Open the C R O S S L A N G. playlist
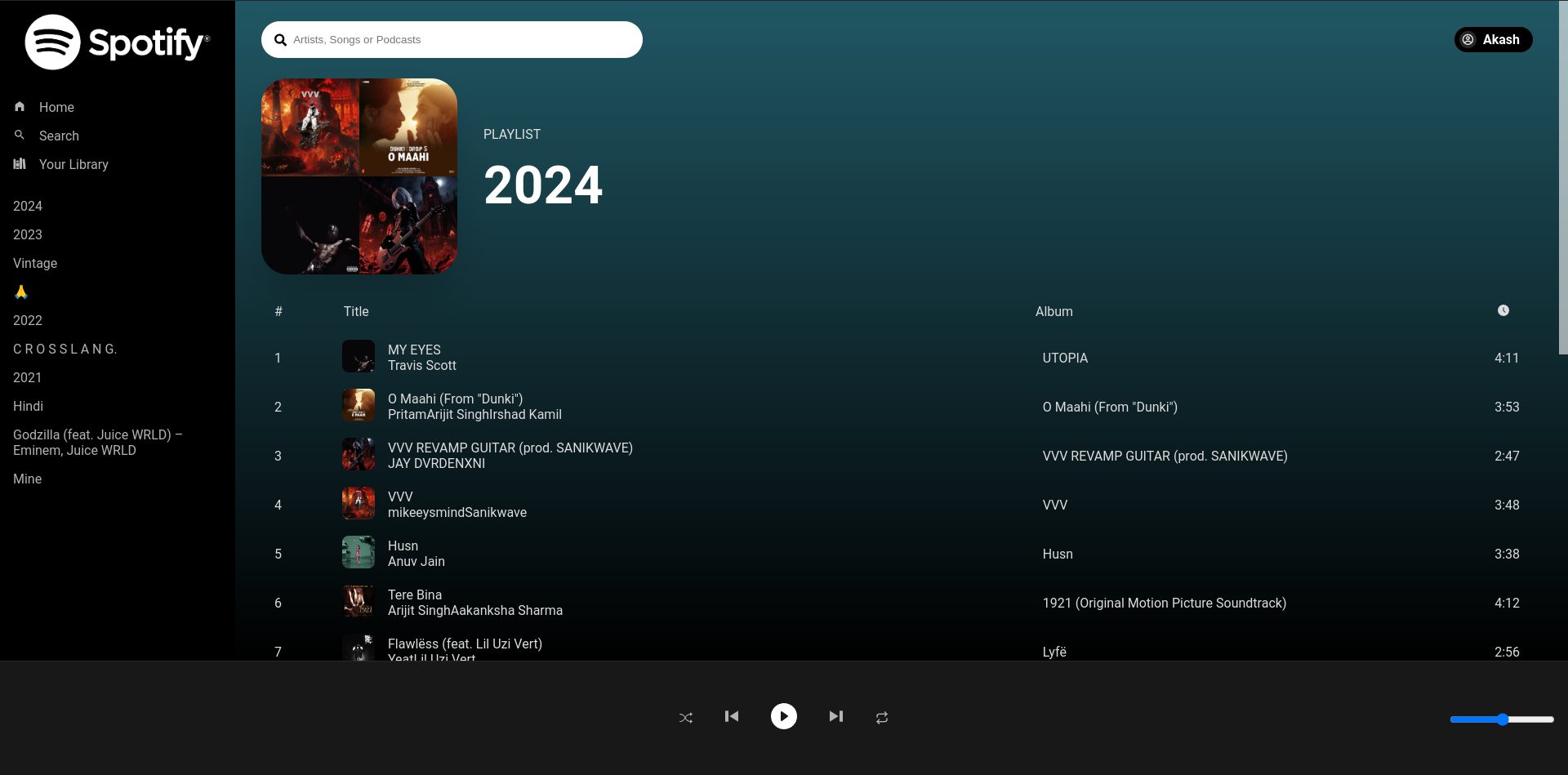Viewport: 1568px width, 775px height. [x=65, y=349]
